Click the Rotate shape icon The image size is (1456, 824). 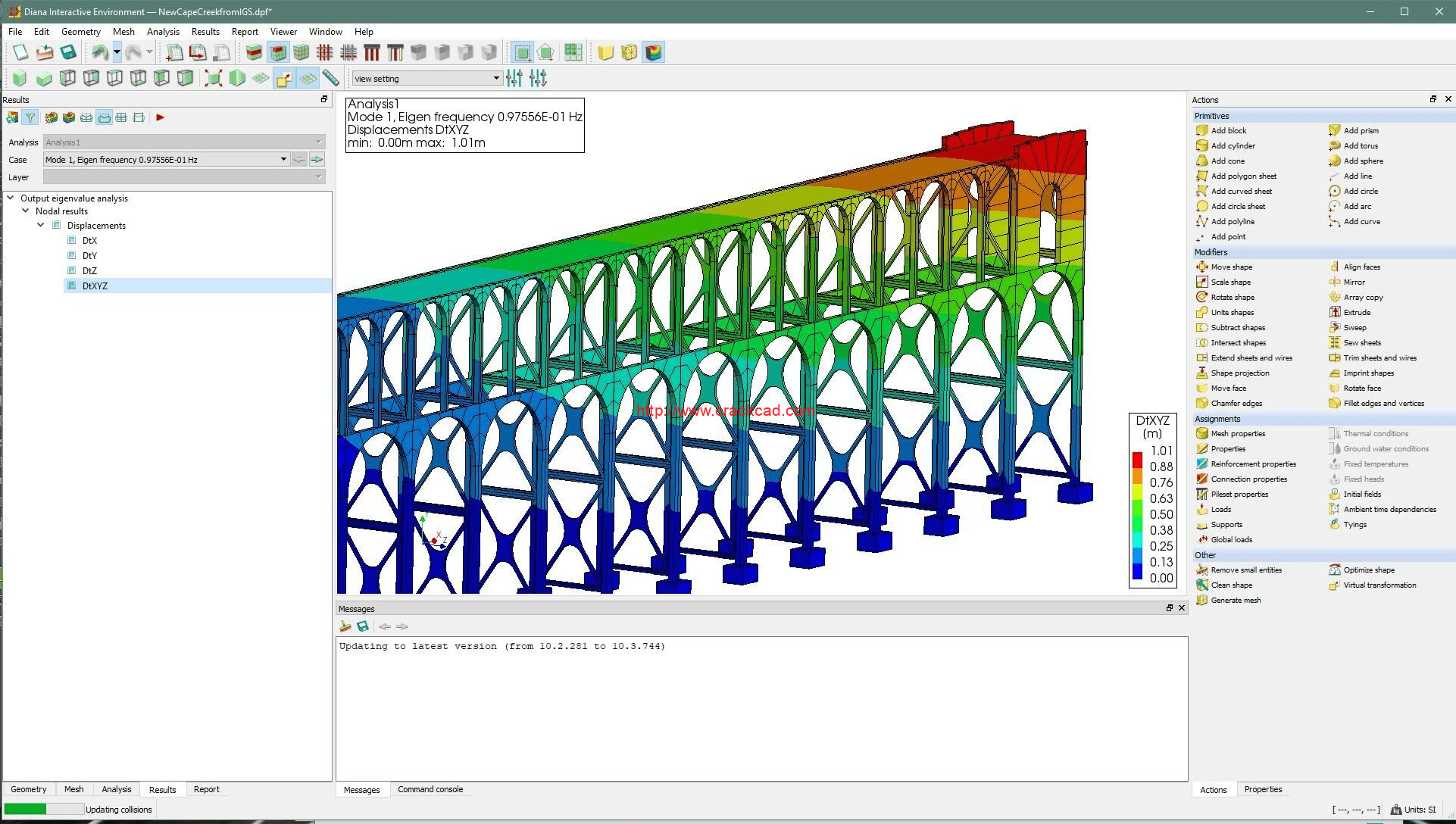pyautogui.click(x=1201, y=297)
